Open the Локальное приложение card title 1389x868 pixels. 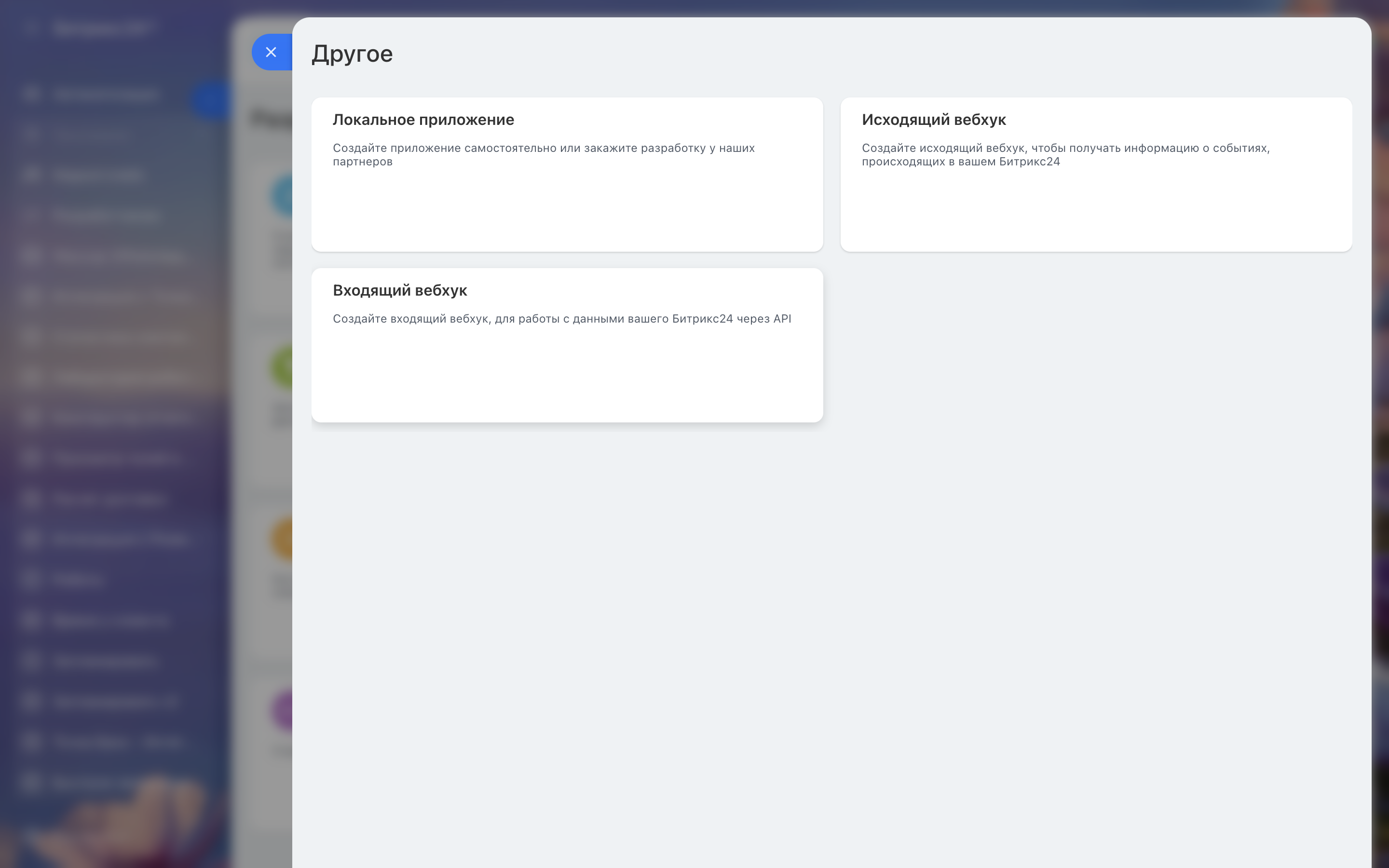423,120
